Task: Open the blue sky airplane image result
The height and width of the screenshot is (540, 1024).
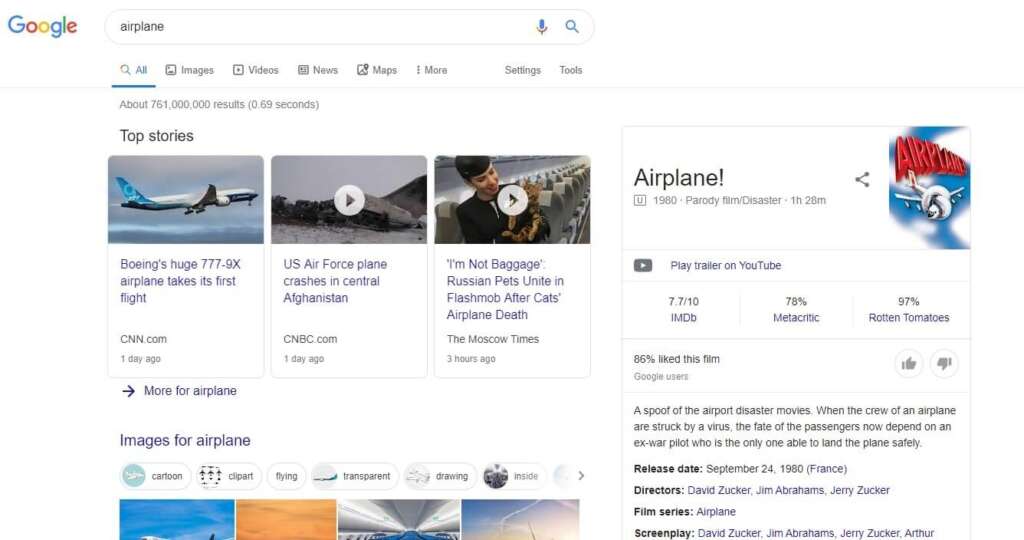Action: (177, 520)
